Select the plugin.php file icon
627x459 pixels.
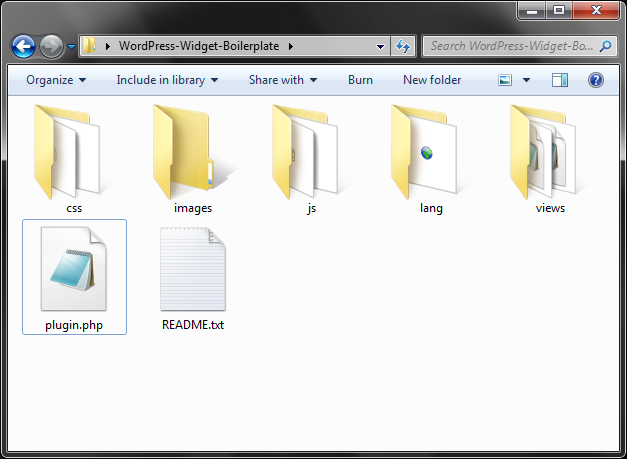[74, 269]
